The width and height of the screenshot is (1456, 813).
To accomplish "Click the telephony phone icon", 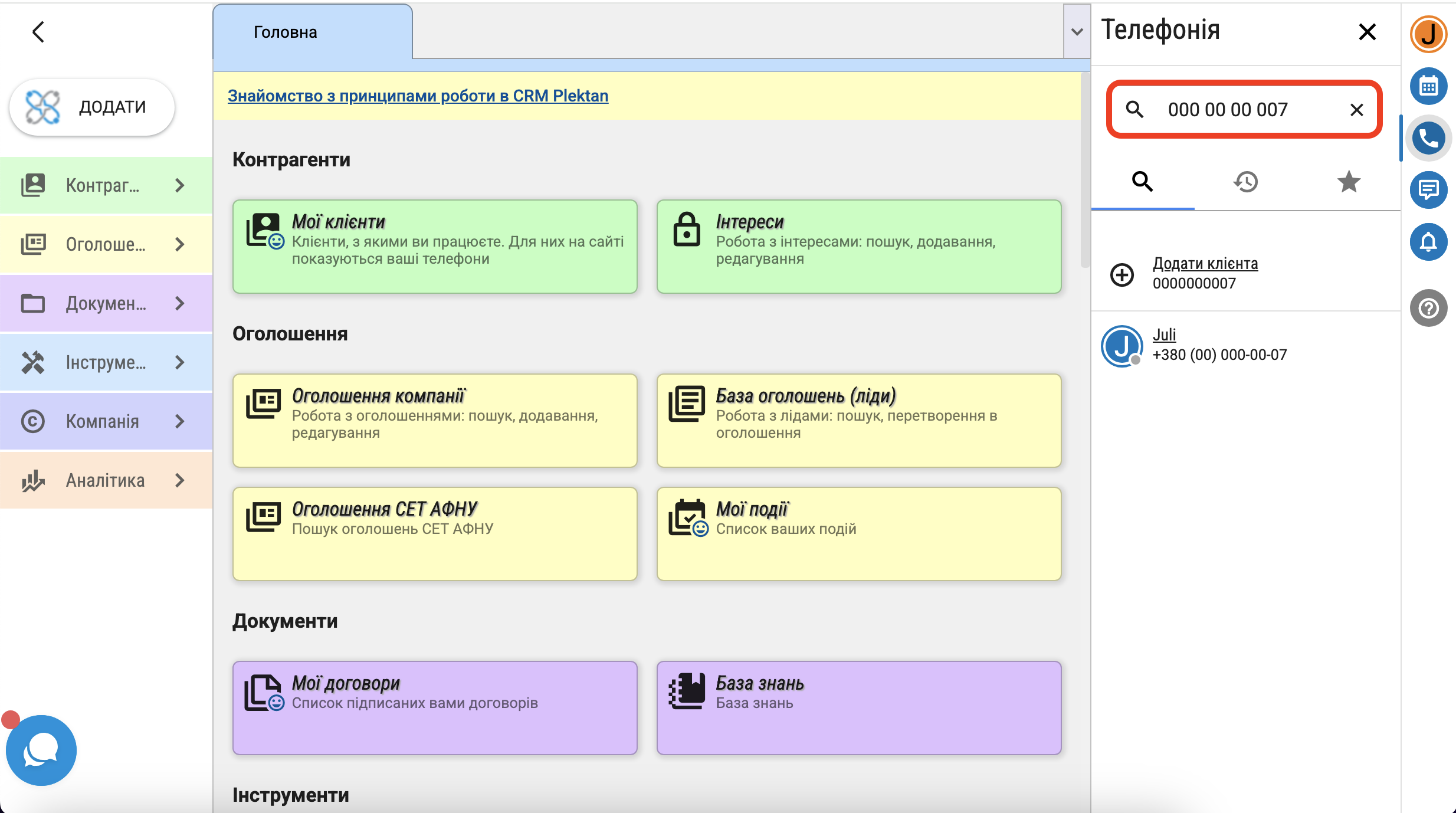I will [x=1428, y=139].
